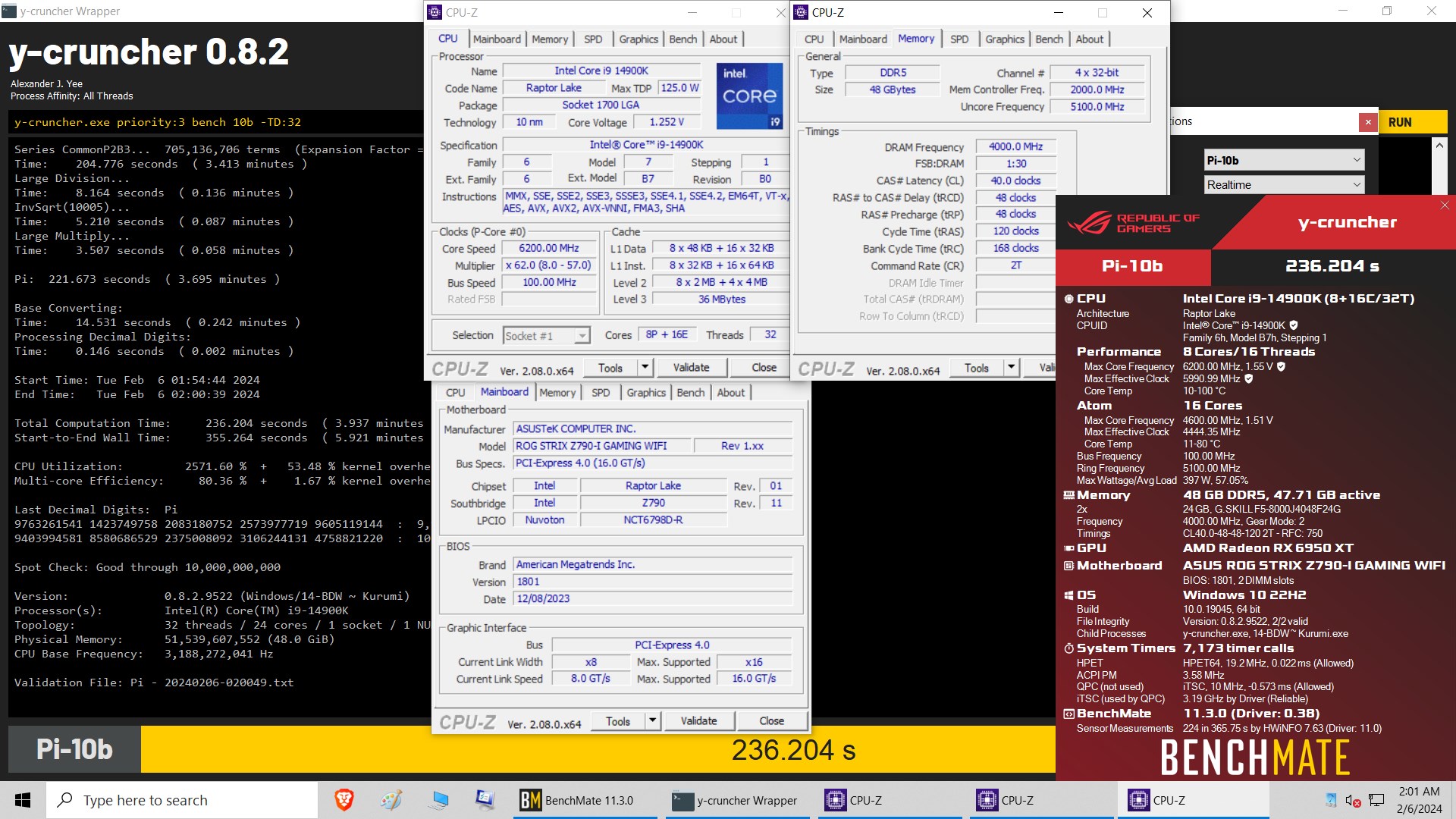Click the network tray icon
Viewport: 1456px width, 819px height.
(x=1377, y=800)
